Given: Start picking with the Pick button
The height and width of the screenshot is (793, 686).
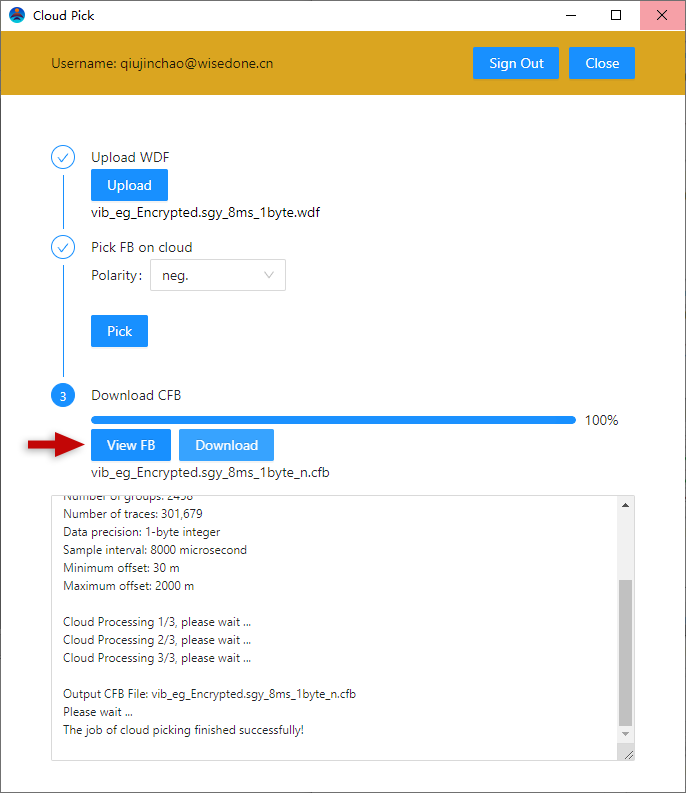Looking at the screenshot, I should point(119,331).
